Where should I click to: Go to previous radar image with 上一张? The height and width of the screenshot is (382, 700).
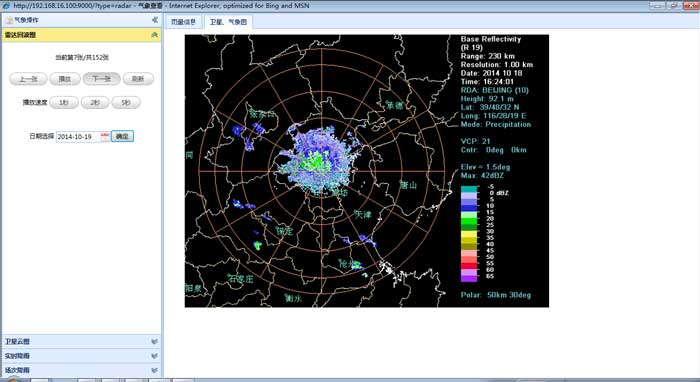coord(28,79)
